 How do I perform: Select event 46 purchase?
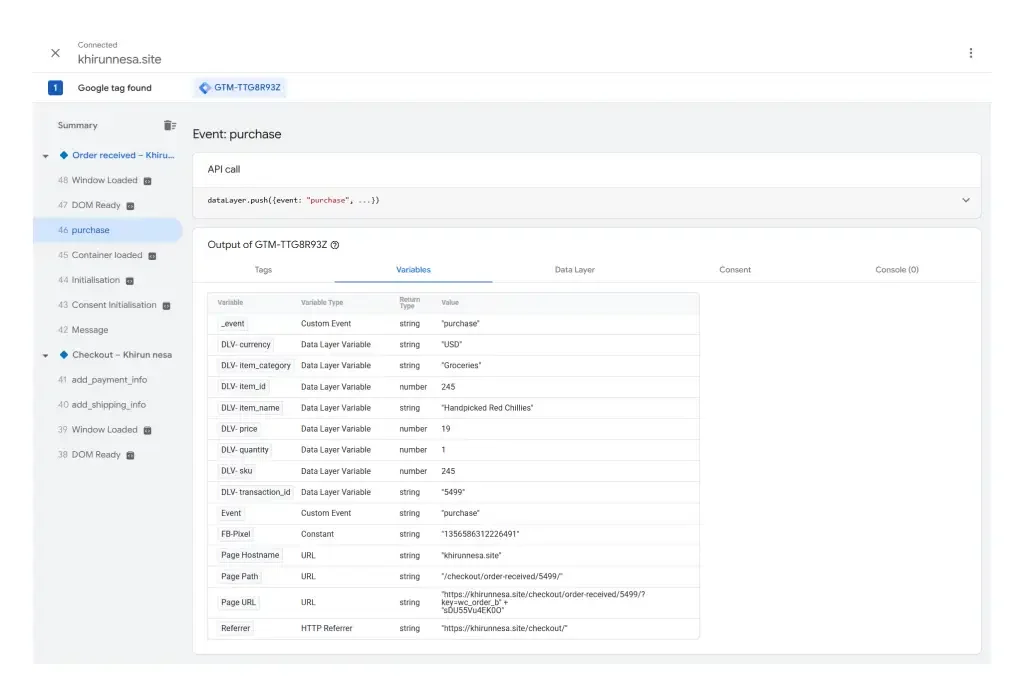click(108, 230)
